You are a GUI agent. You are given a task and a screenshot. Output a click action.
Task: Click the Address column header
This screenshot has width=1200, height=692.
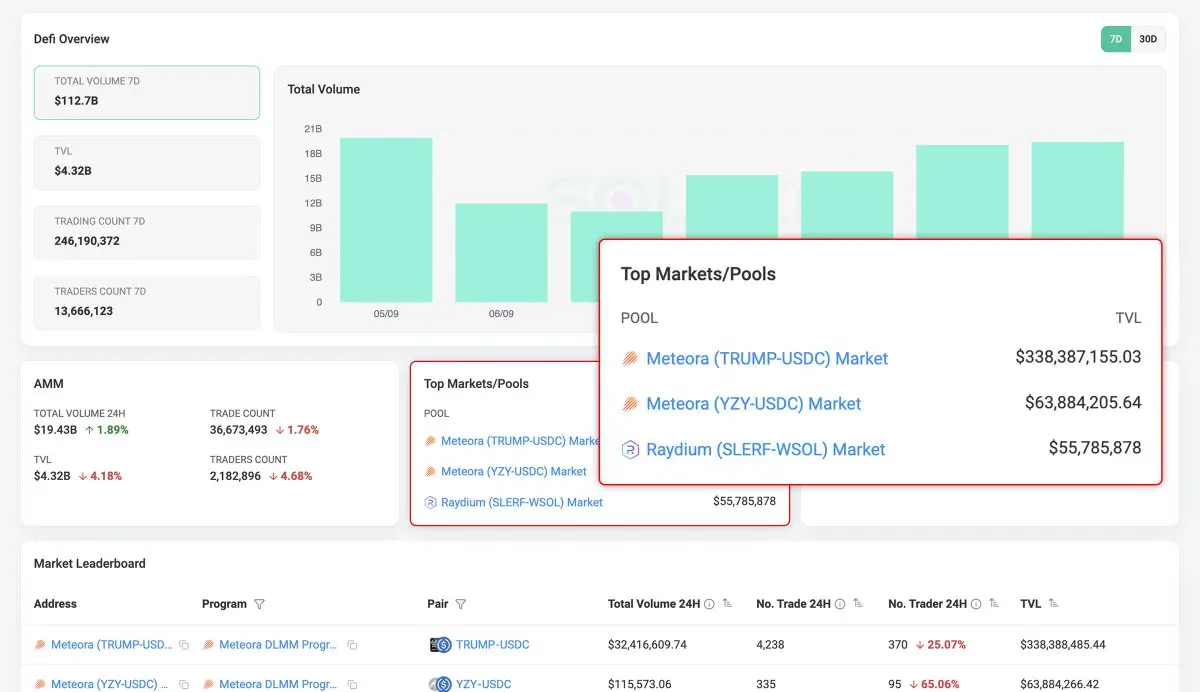pos(55,604)
